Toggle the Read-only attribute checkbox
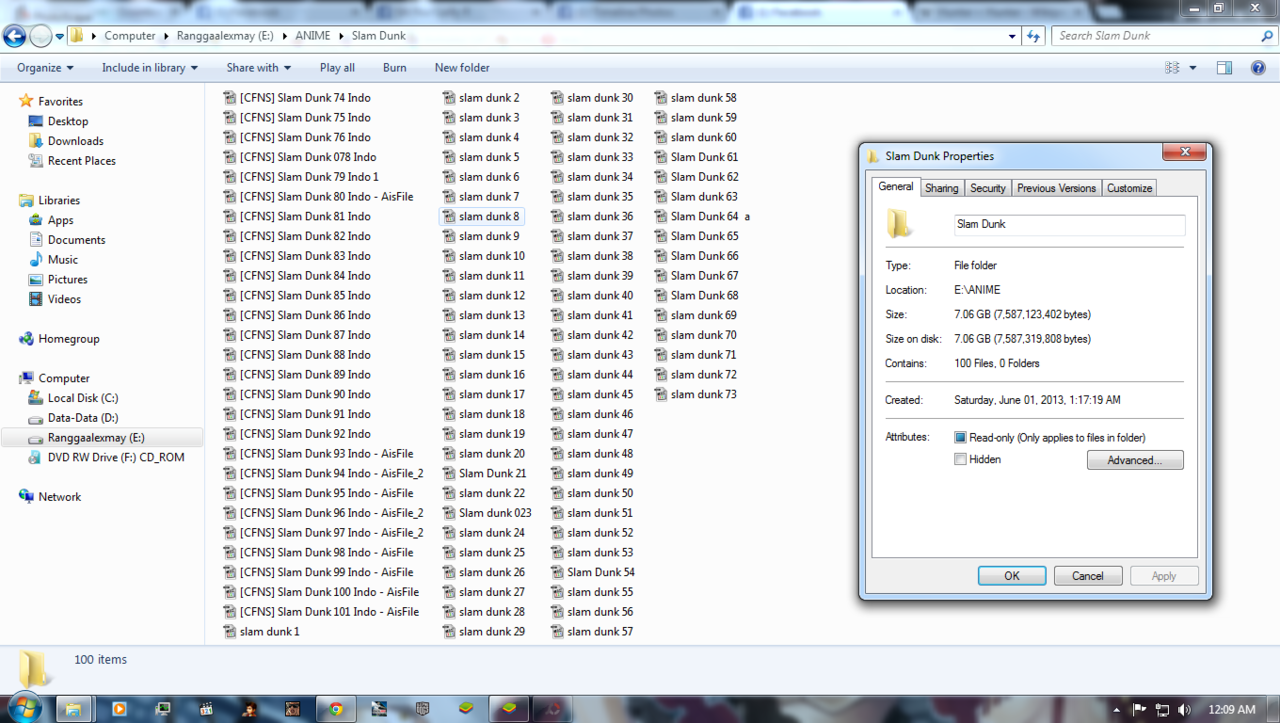1280x723 pixels. click(960, 438)
